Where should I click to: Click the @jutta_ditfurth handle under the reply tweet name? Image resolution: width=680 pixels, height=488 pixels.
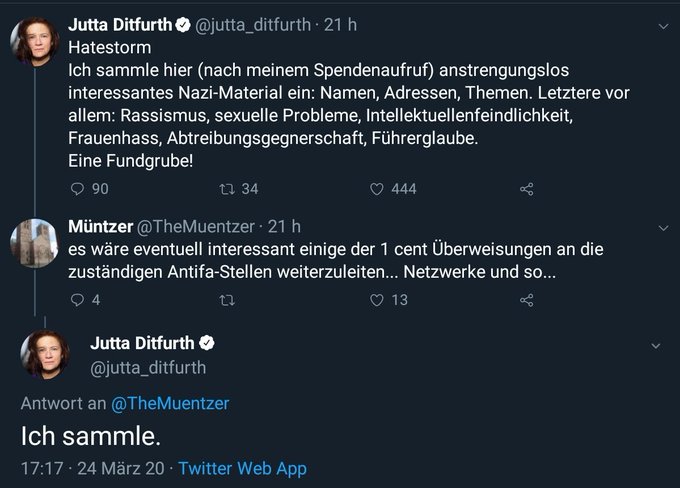148,367
